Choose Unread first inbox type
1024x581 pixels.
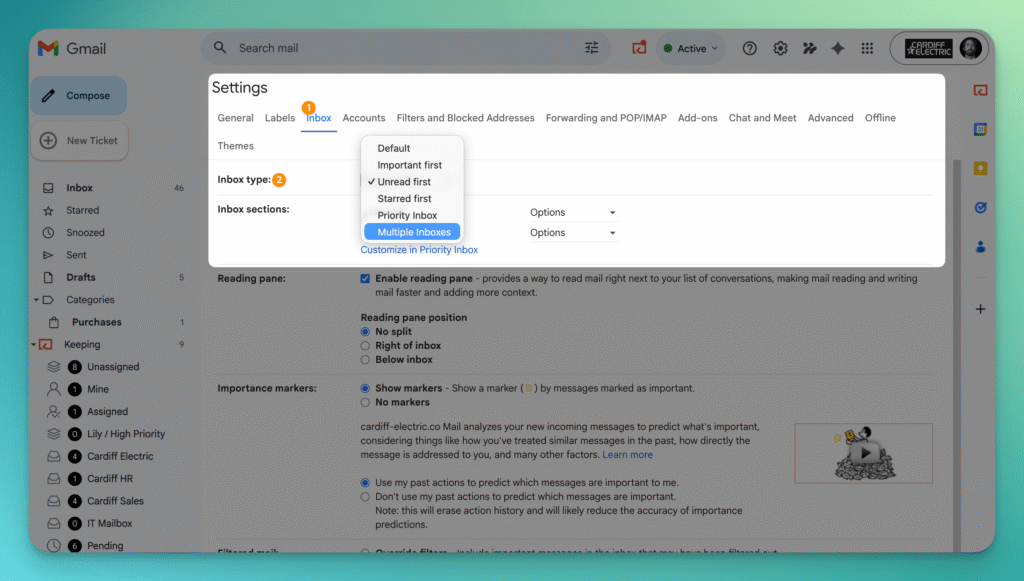pyautogui.click(x=412, y=182)
